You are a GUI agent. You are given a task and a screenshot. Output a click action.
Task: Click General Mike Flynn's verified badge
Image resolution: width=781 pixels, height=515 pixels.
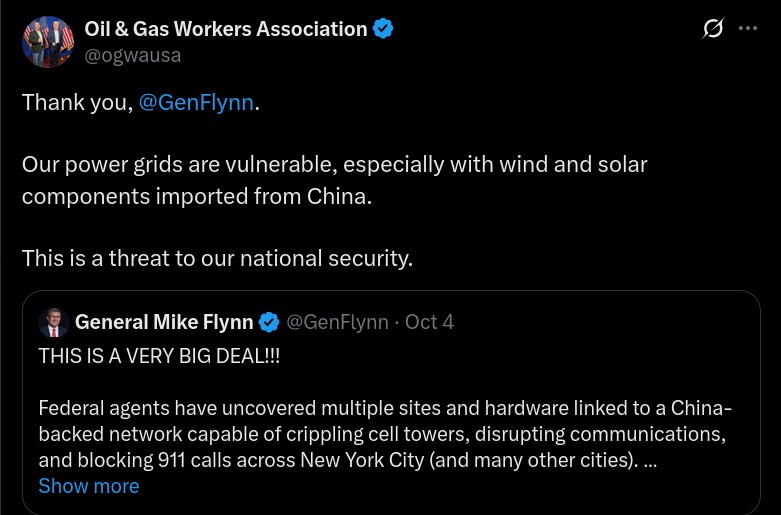tap(269, 322)
